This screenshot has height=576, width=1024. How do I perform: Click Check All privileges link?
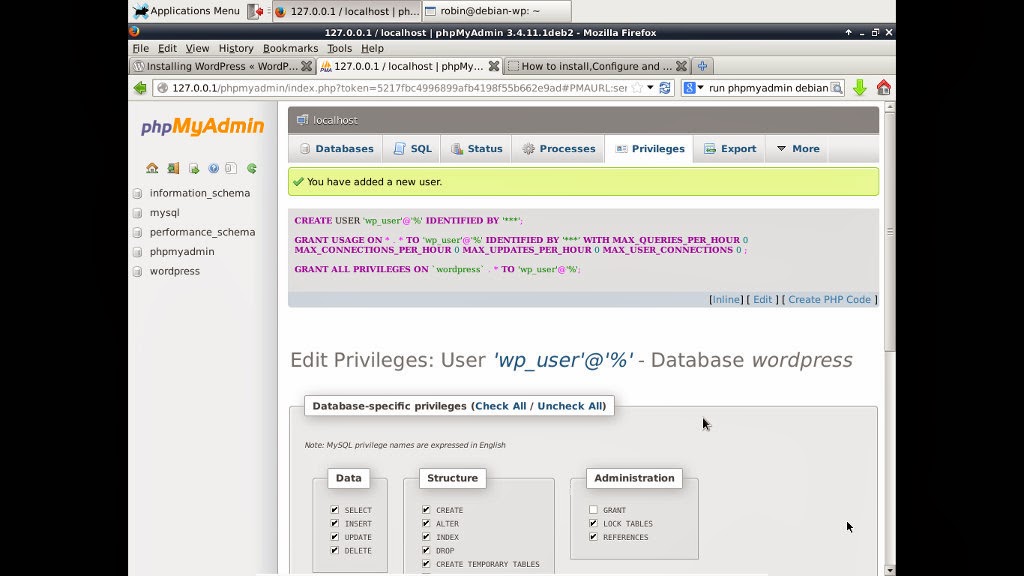click(x=500, y=406)
